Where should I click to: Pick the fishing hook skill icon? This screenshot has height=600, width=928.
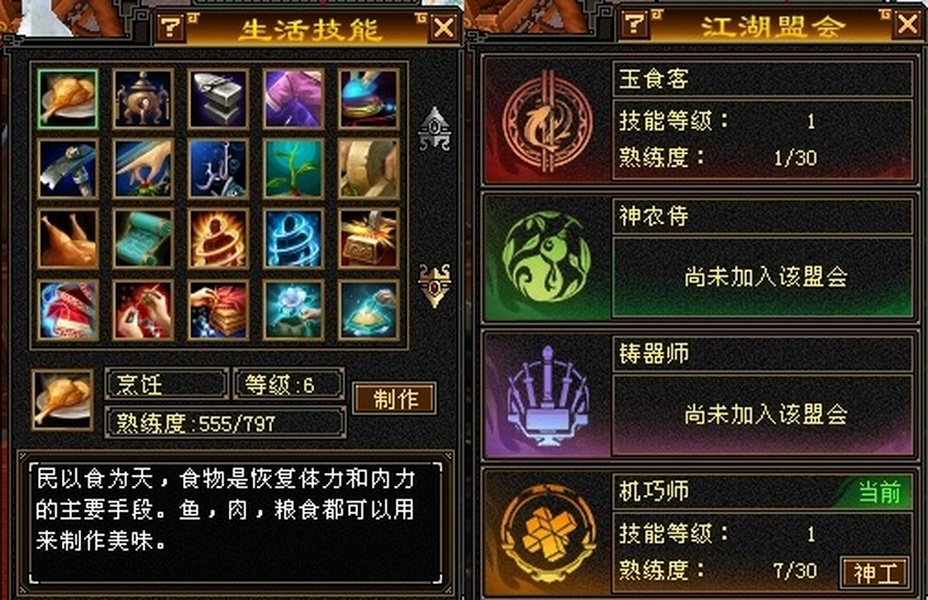218,169
